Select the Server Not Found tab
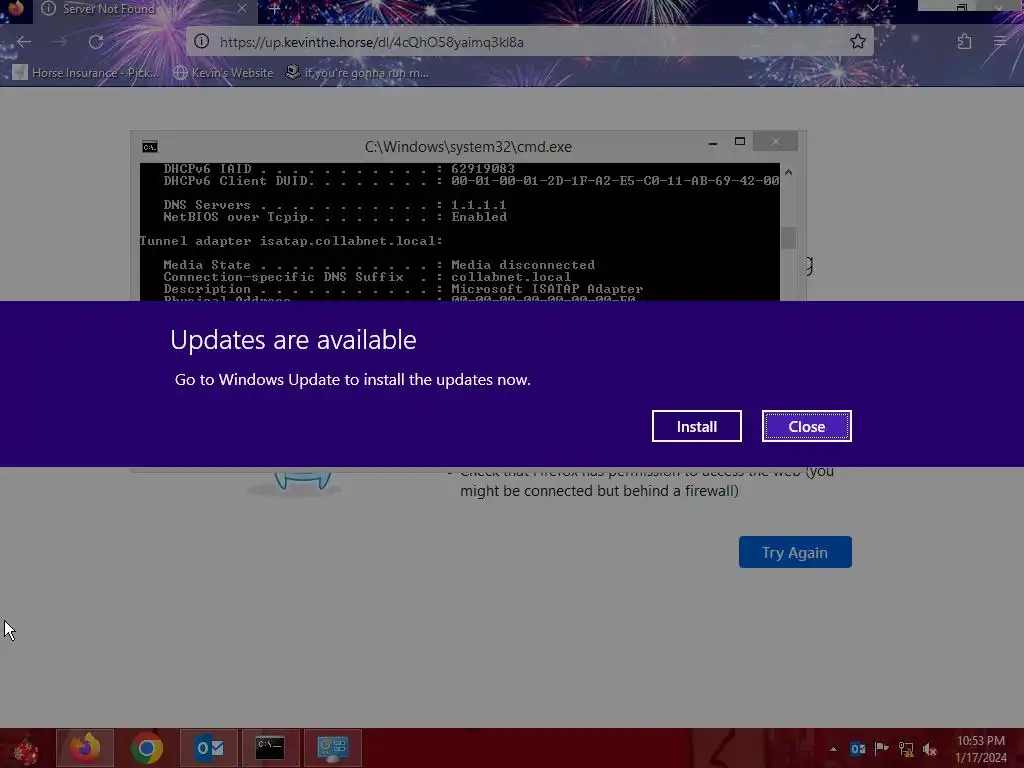This screenshot has width=1024, height=768. [x=145, y=9]
